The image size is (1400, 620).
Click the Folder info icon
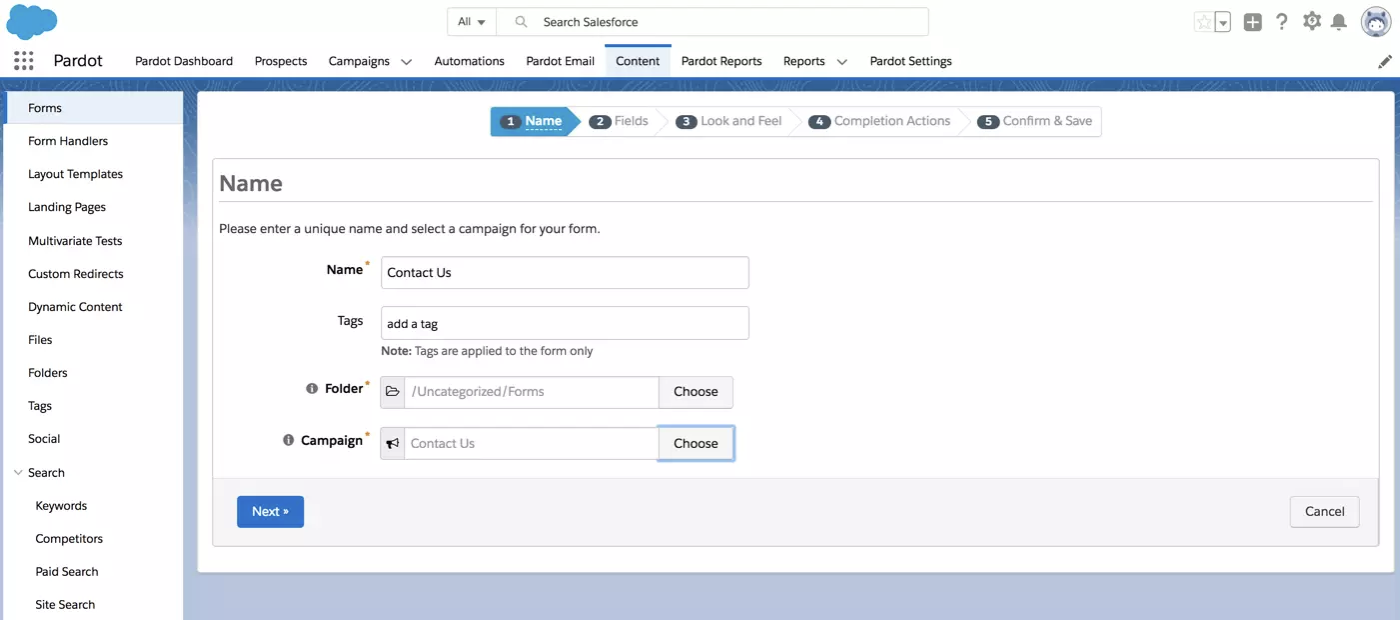point(312,389)
